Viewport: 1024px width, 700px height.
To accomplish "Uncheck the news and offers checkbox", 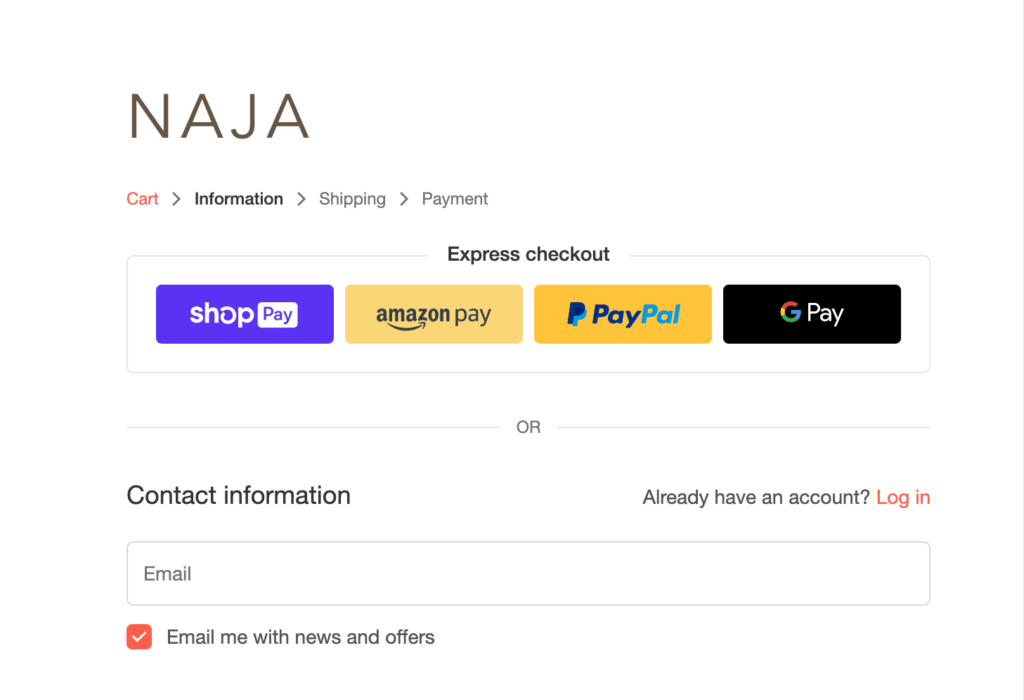I will click(x=139, y=637).
